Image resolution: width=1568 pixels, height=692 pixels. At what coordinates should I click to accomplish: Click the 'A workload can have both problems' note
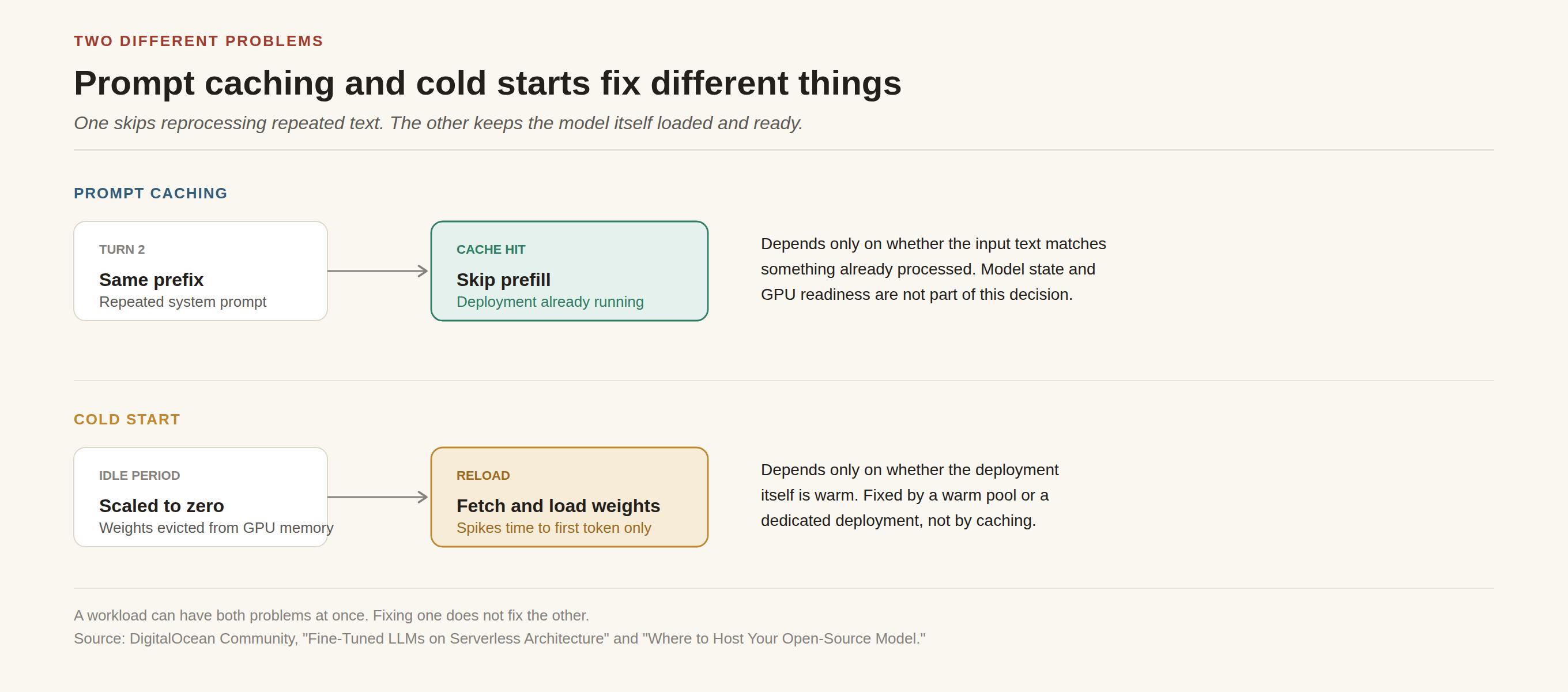click(x=331, y=615)
